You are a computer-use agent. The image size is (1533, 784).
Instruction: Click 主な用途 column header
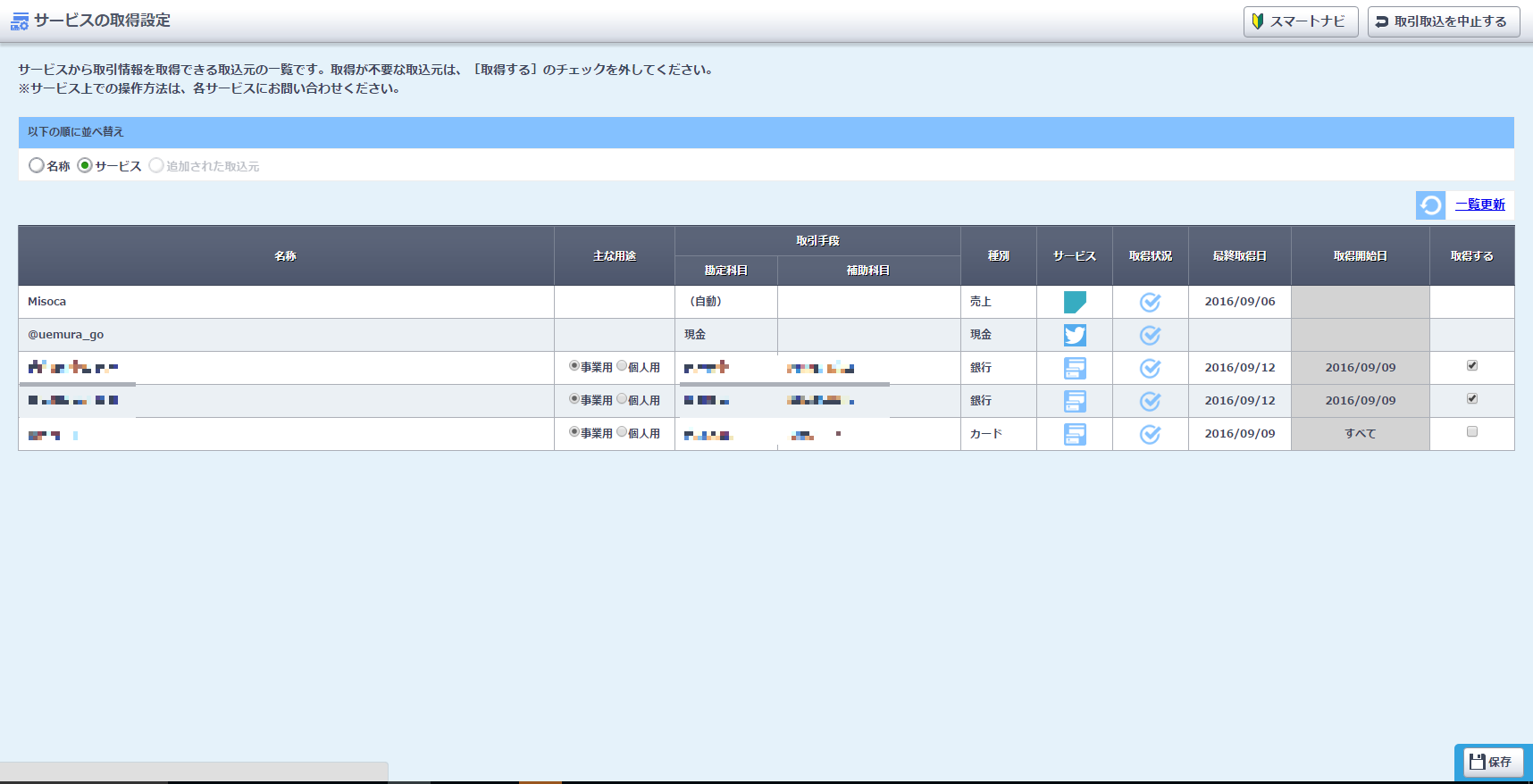(x=615, y=255)
